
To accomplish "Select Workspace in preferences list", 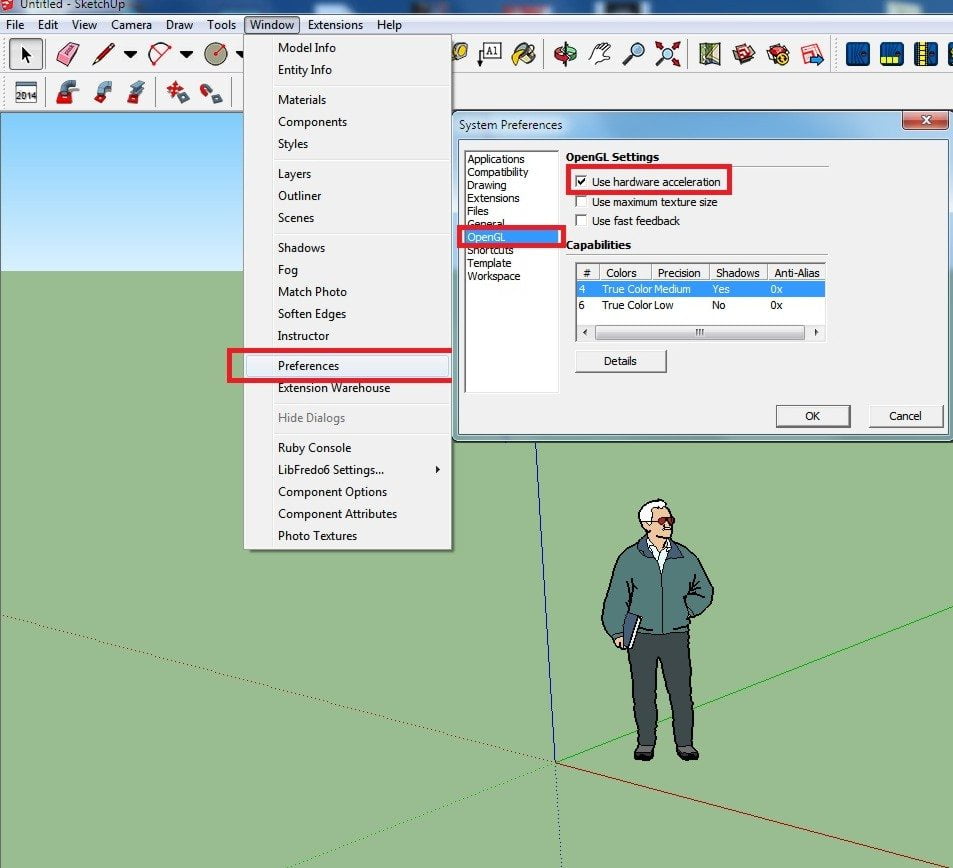I will [494, 275].
